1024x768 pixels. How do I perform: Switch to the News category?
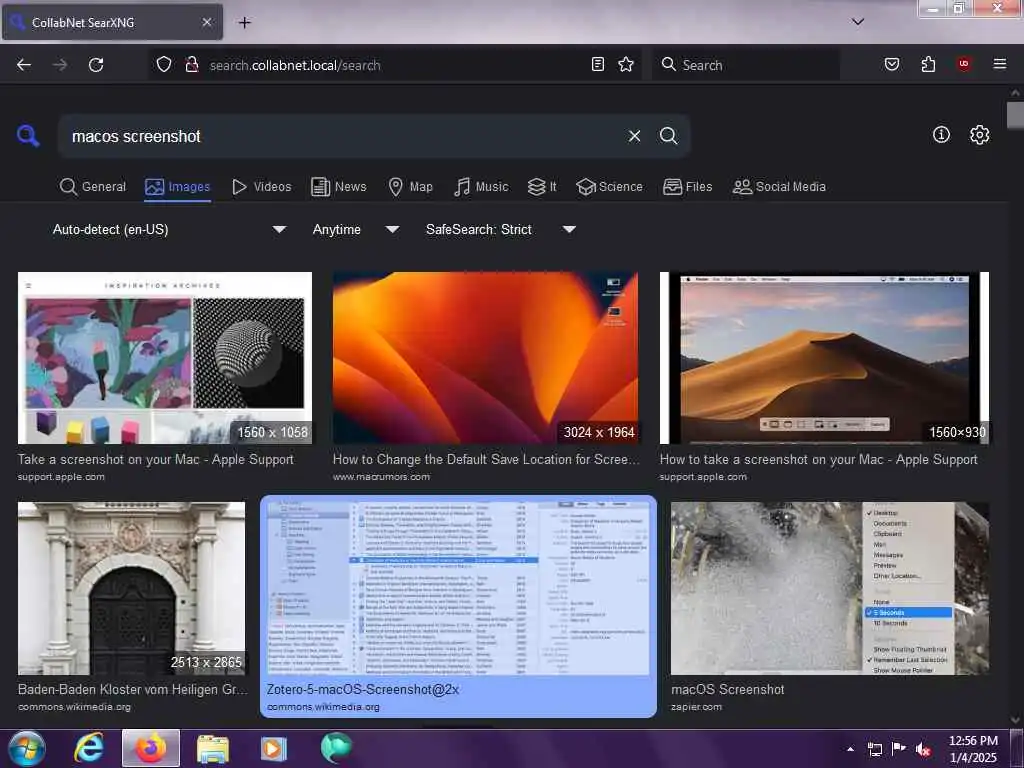tap(339, 187)
